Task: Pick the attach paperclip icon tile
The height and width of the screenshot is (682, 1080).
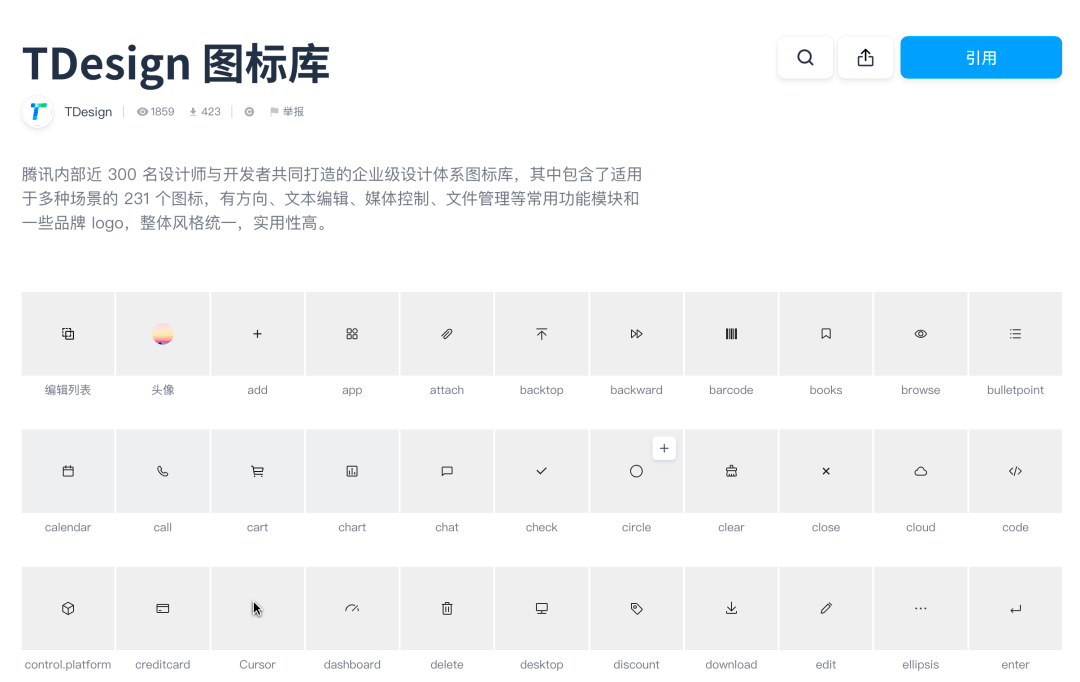Action: [x=447, y=334]
